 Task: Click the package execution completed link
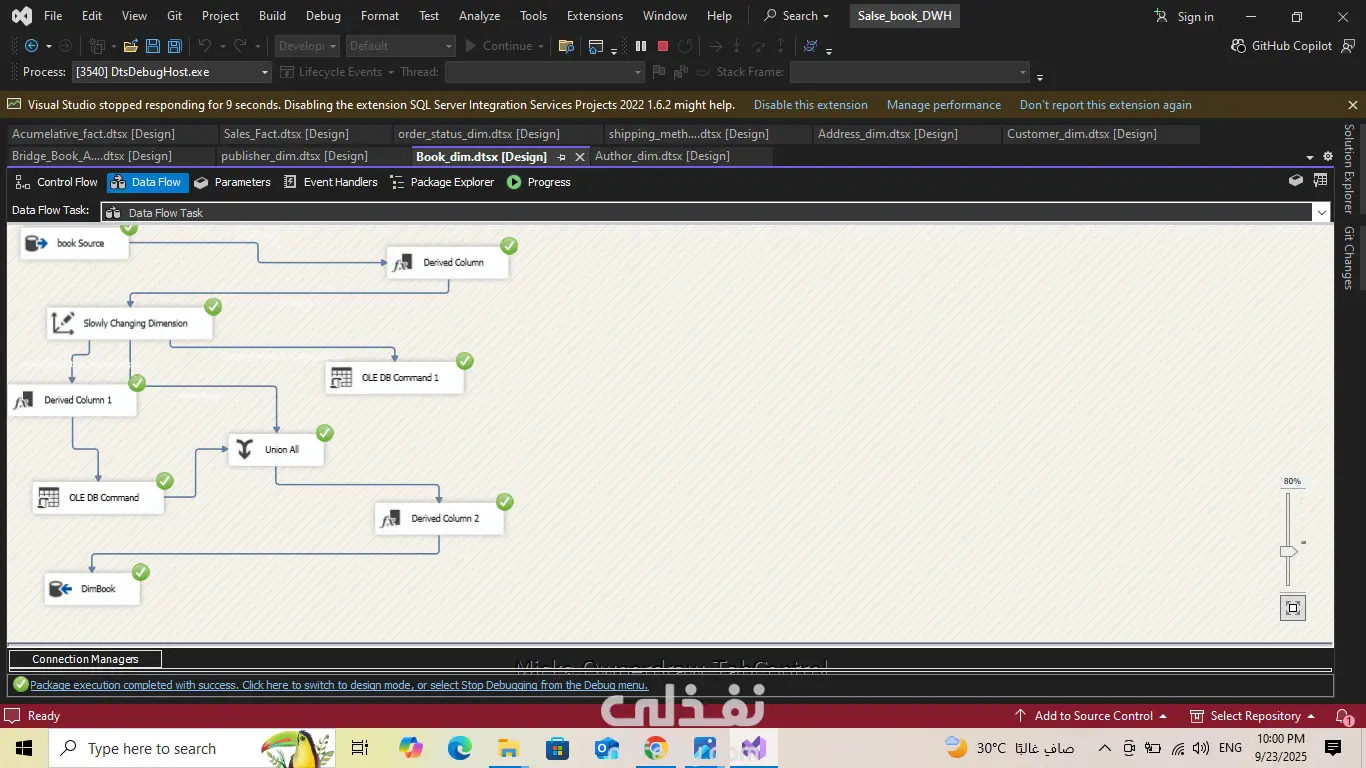pyautogui.click(x=339, y=685)
